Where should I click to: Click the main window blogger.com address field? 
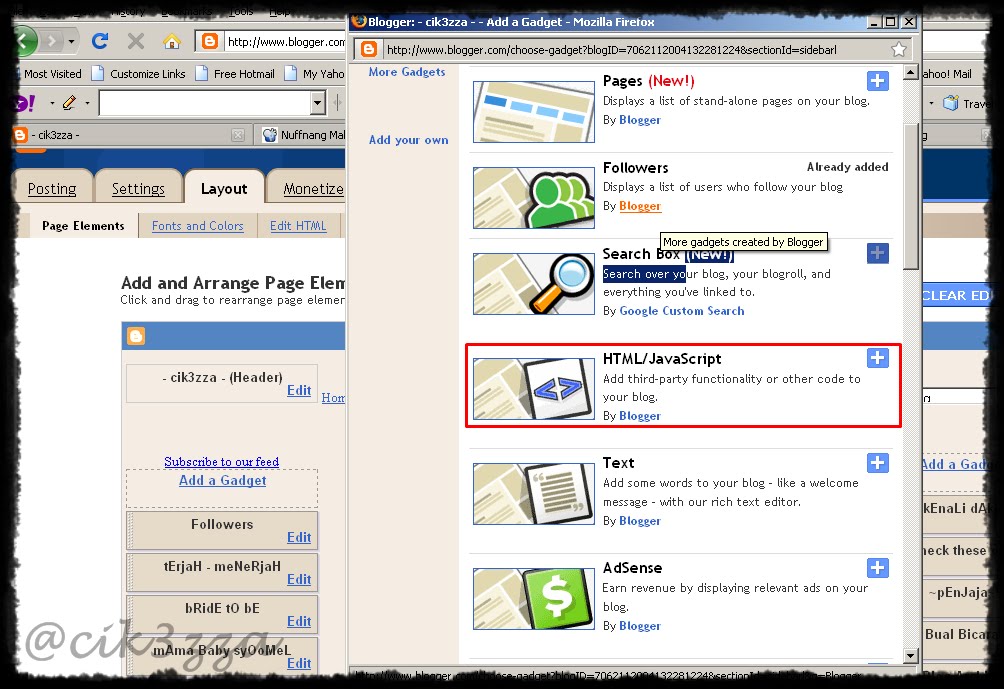pyautogui.click(x=286, y=42)
